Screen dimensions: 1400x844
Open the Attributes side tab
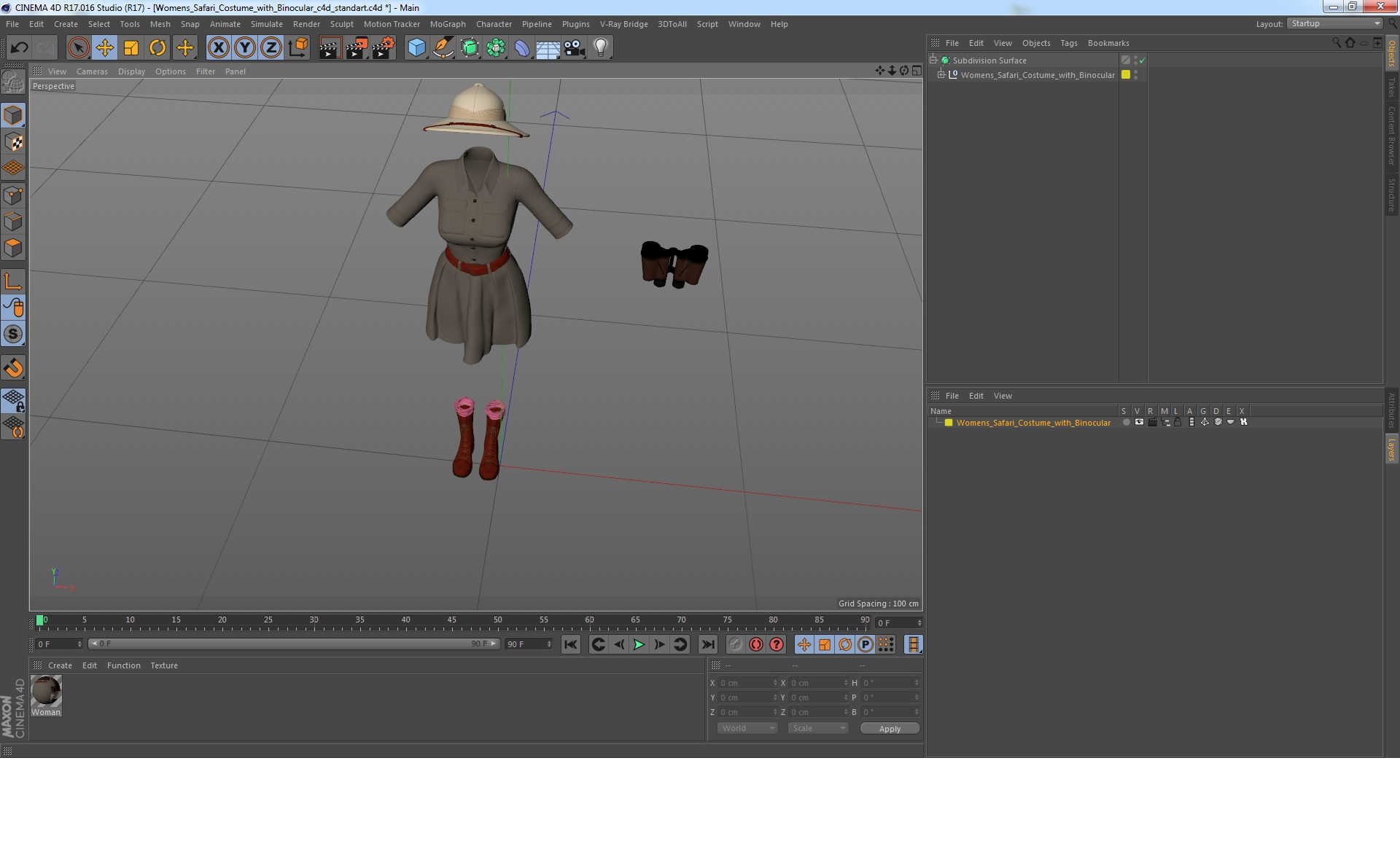click(1391, 410)
